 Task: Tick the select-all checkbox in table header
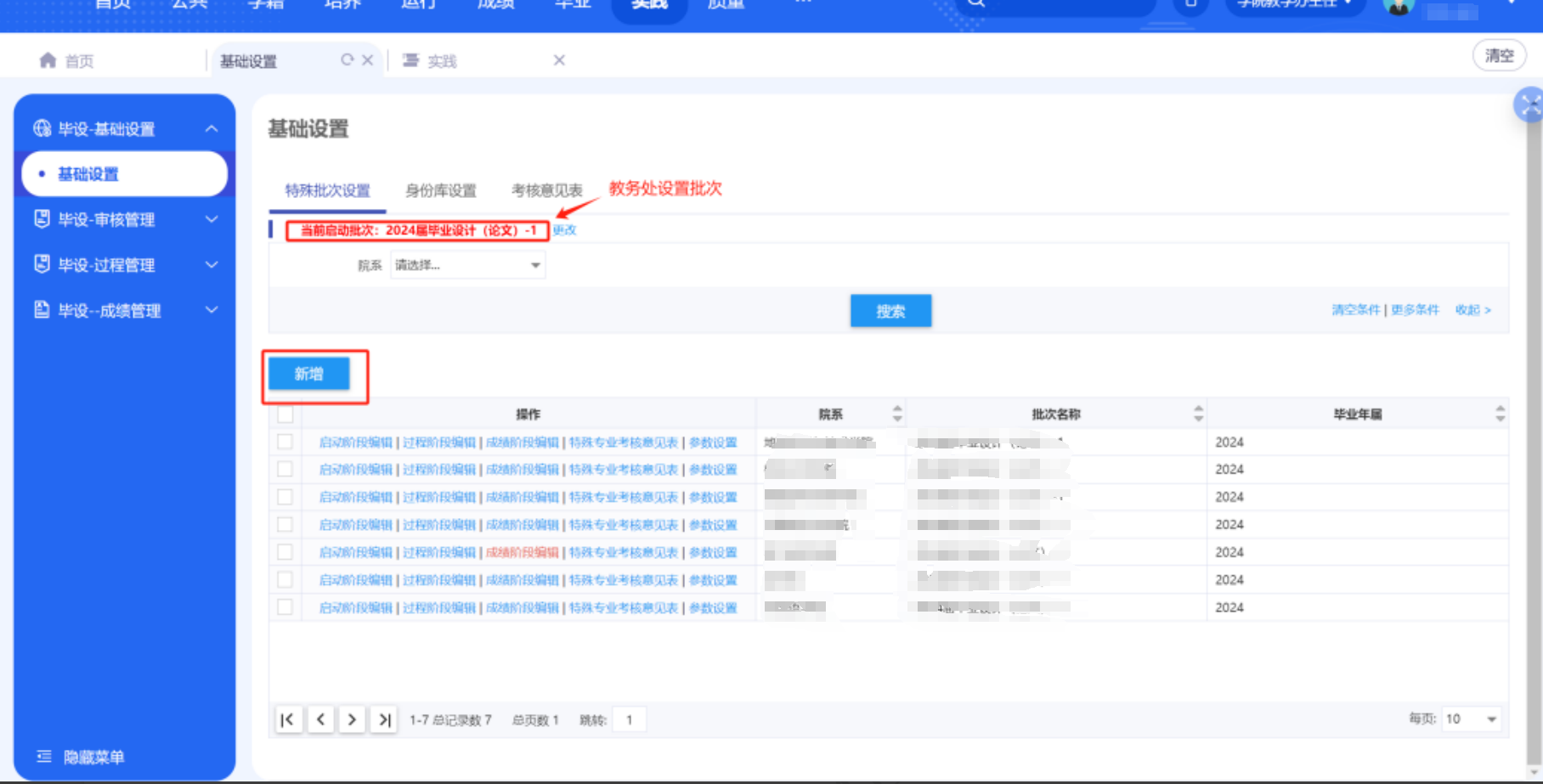pos(285,415)
